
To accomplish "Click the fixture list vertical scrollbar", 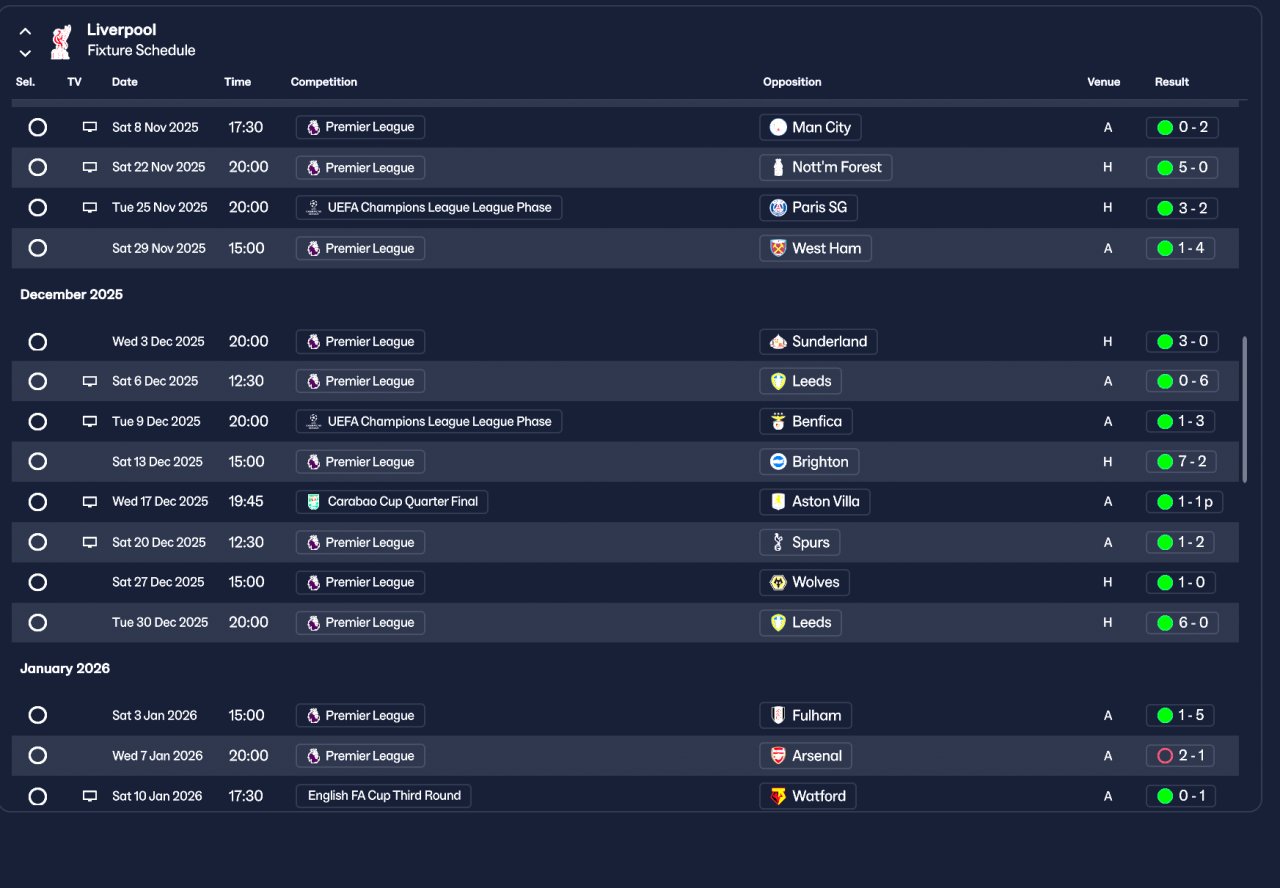I will [1245, 410].
